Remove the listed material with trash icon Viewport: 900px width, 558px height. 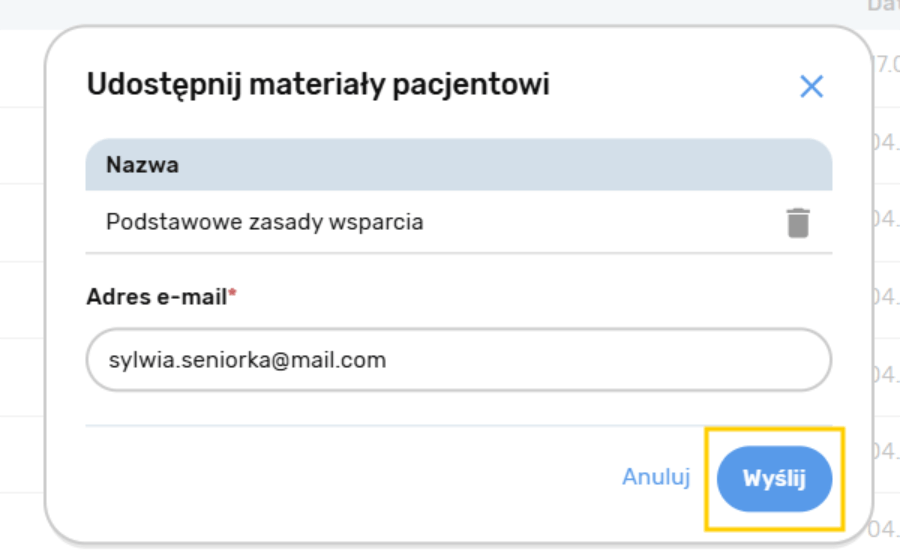797,222
